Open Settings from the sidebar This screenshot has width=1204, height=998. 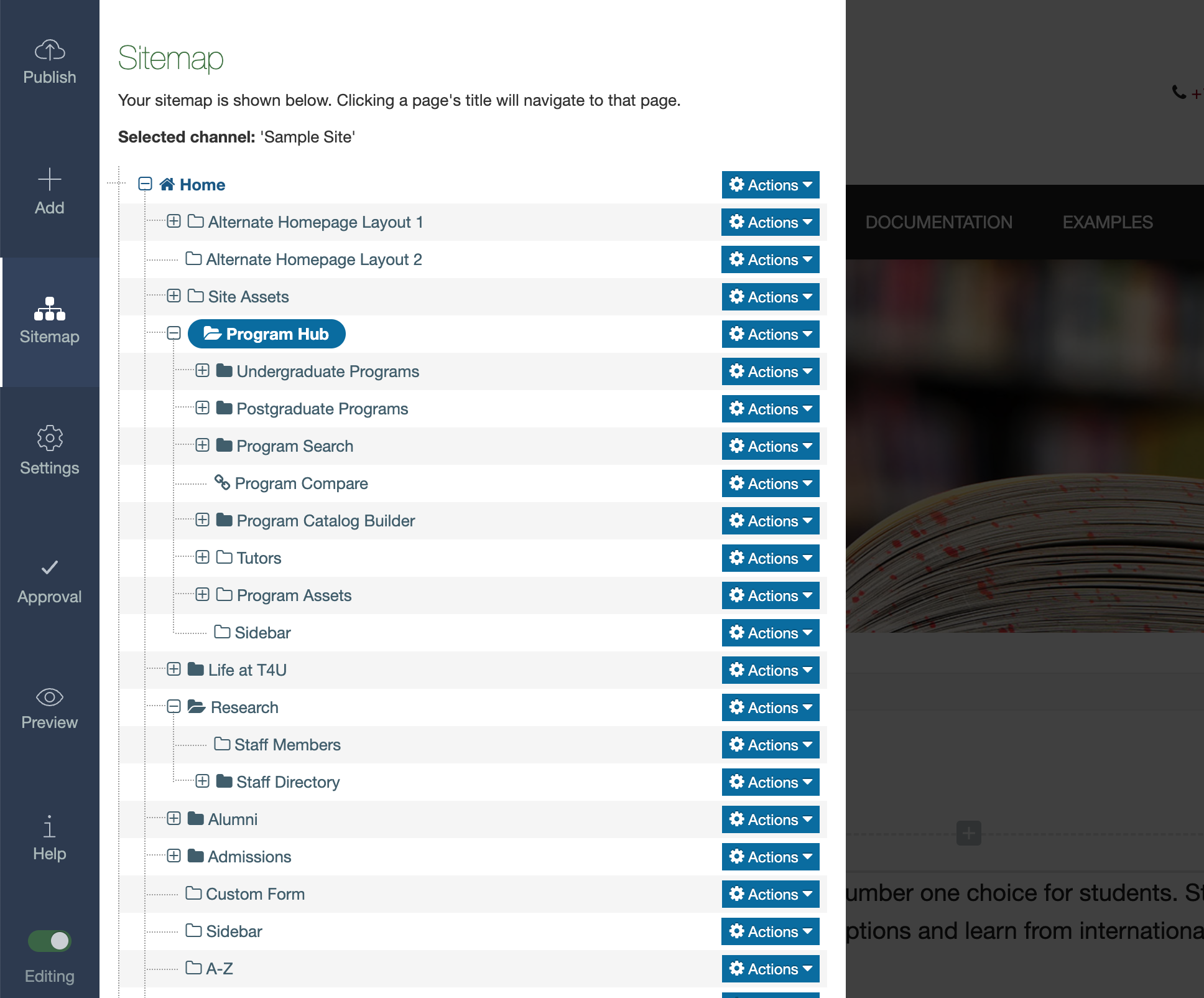tap(50, 439)
